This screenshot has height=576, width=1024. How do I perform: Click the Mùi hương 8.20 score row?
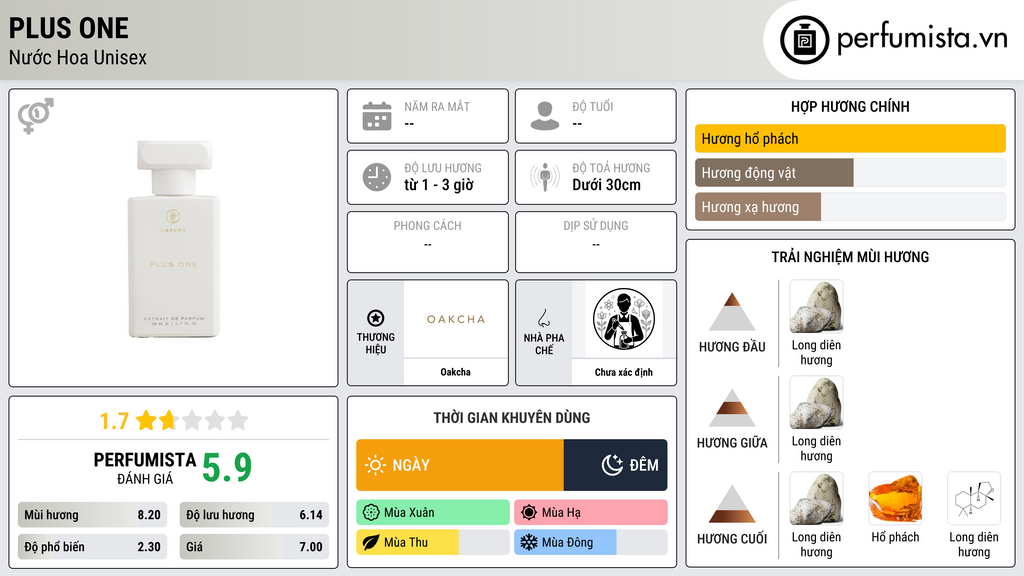(92, 515)
